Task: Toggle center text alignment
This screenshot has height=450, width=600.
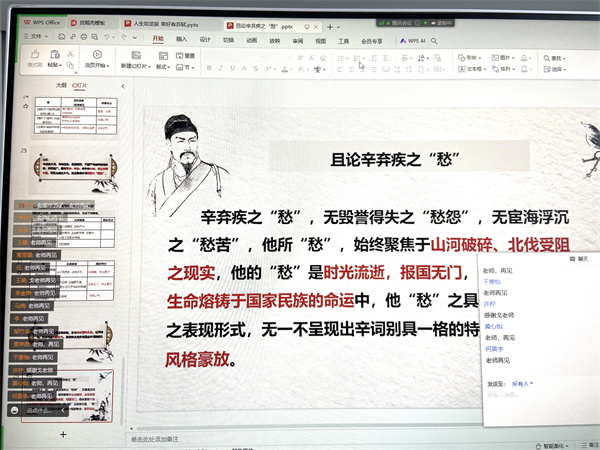Action: pyautogui.click(x=351, y=70)
